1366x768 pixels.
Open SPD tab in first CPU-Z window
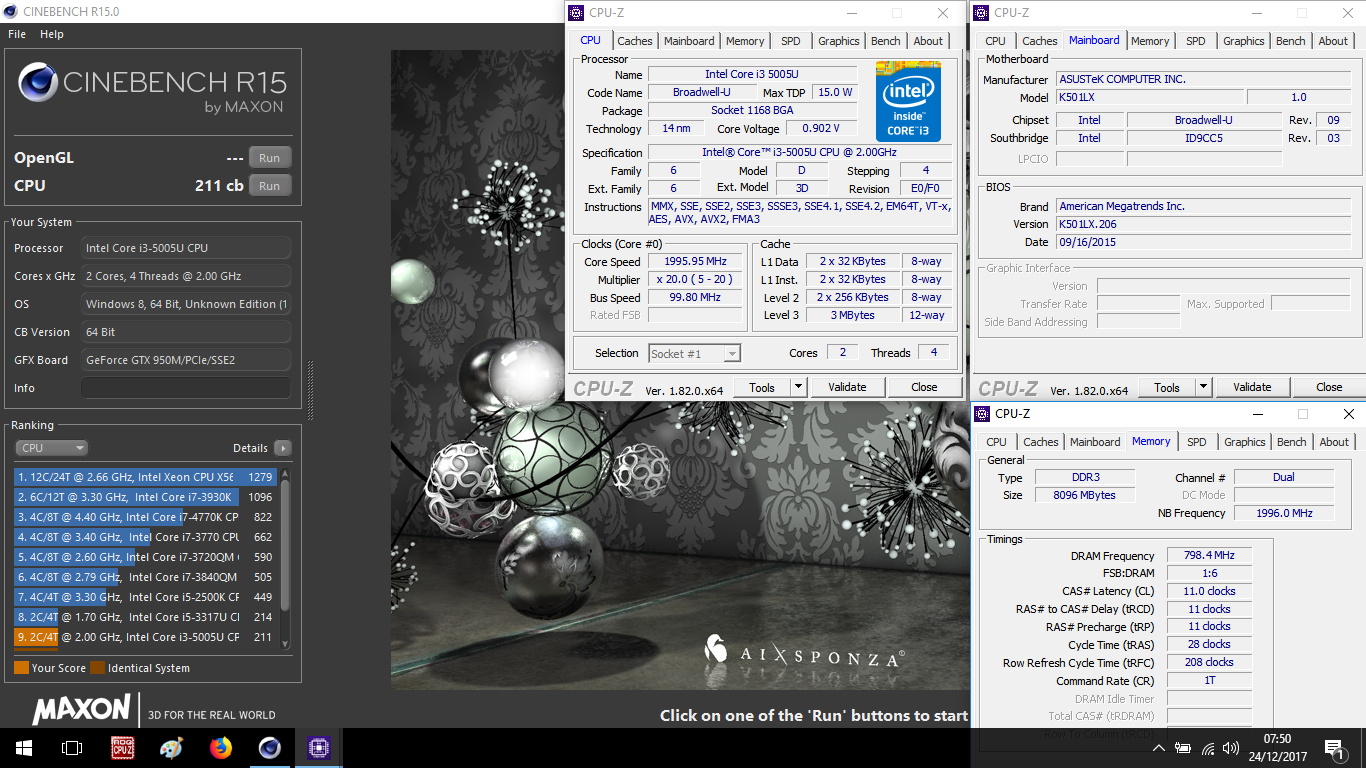[x=791, y=41]
